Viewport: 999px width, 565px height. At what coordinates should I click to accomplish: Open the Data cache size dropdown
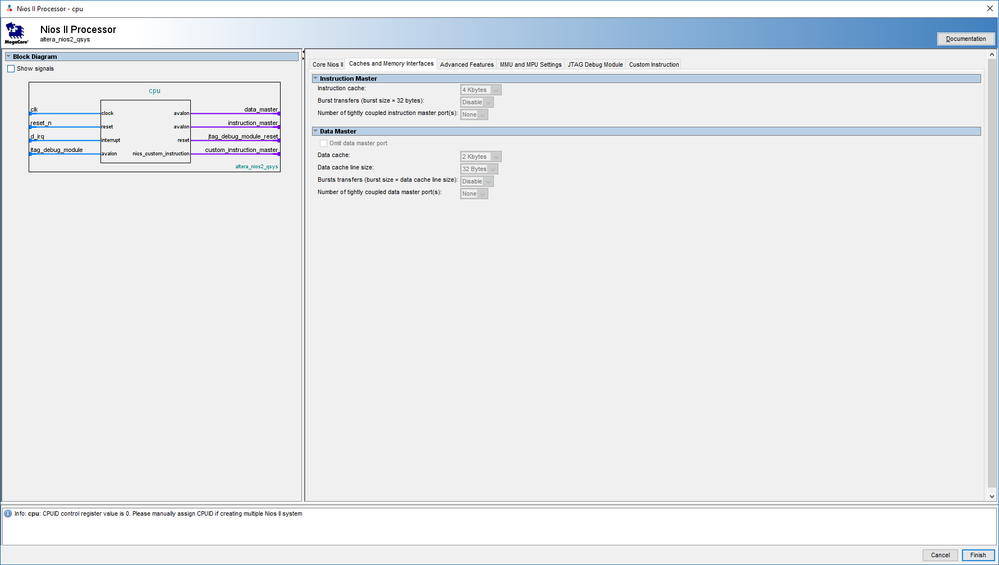(x=480, y=156)
